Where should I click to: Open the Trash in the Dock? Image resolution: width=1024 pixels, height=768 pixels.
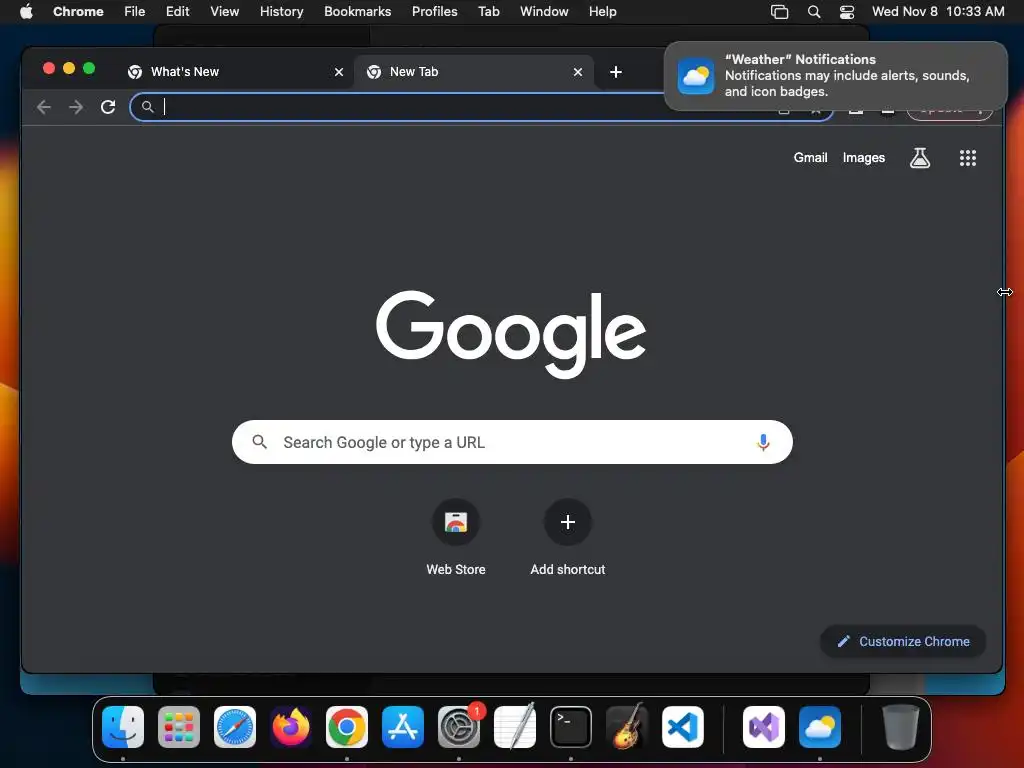coord(901,726)
